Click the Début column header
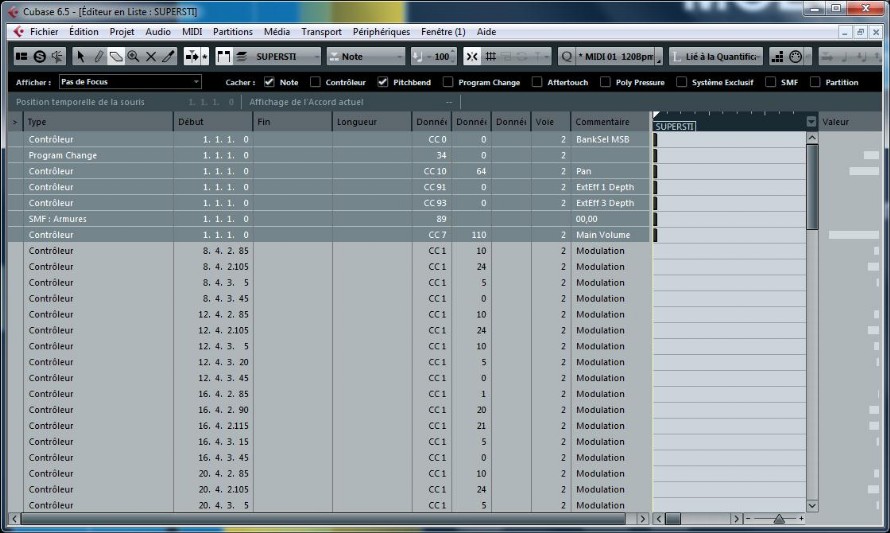The width and height of the screenshot is (890, 533). pyautogui.click(x=213, y=121)
